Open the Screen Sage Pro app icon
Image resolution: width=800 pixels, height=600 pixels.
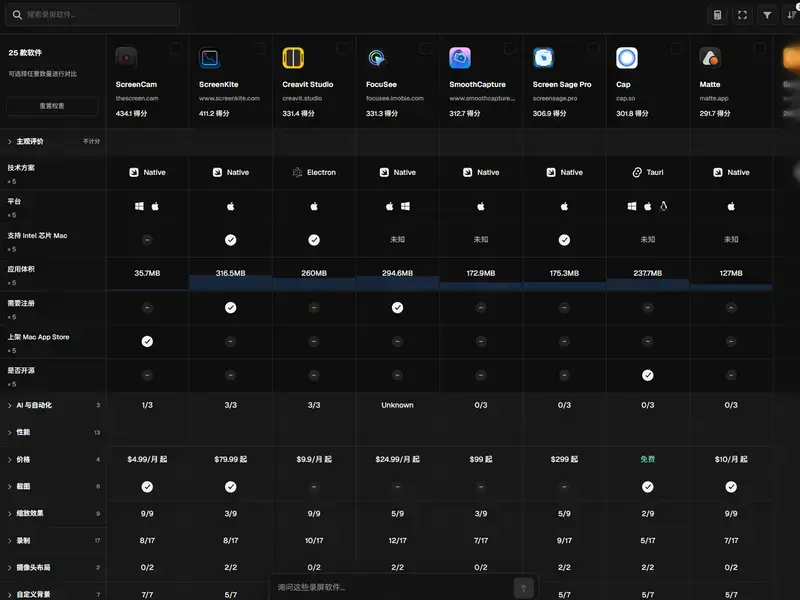pos(543,58)
